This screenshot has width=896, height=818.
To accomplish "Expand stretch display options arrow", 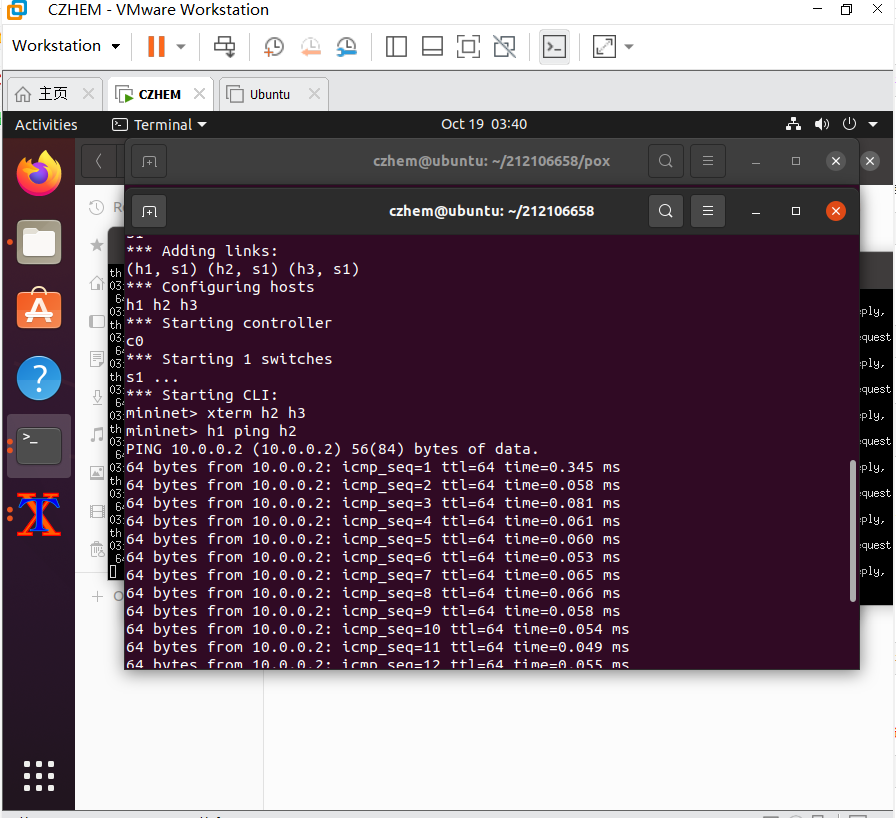I will (x=629, y=46).
